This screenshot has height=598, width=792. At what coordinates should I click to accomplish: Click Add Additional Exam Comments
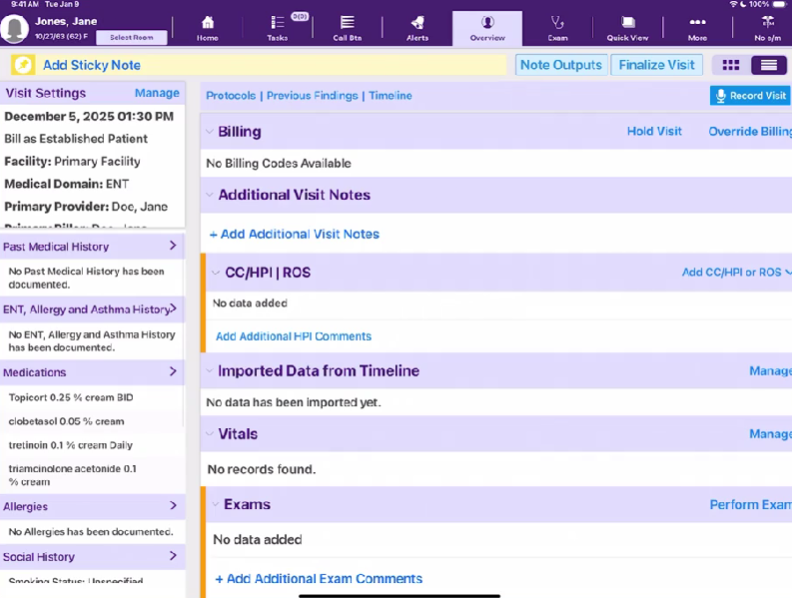pyautogui.click(x=319, y=579)
